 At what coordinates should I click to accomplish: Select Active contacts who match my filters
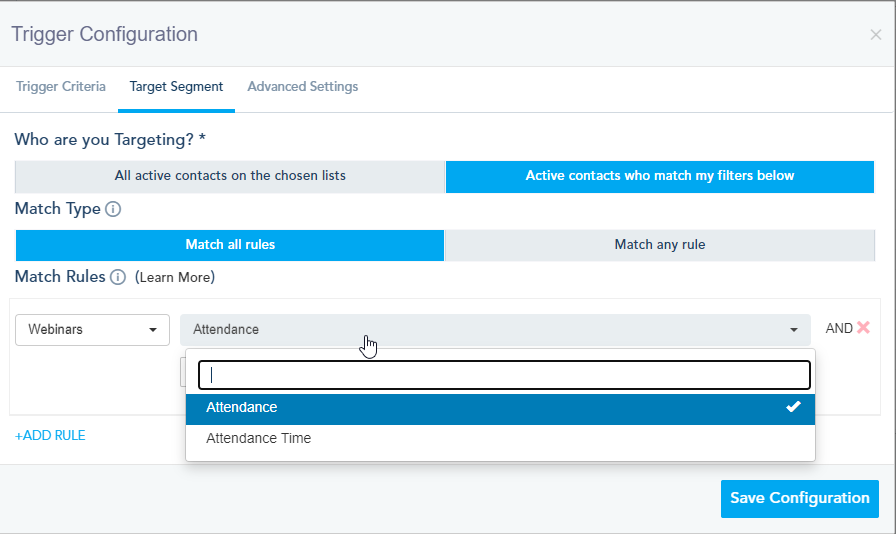pyautogui.click(x=660, y=176)
